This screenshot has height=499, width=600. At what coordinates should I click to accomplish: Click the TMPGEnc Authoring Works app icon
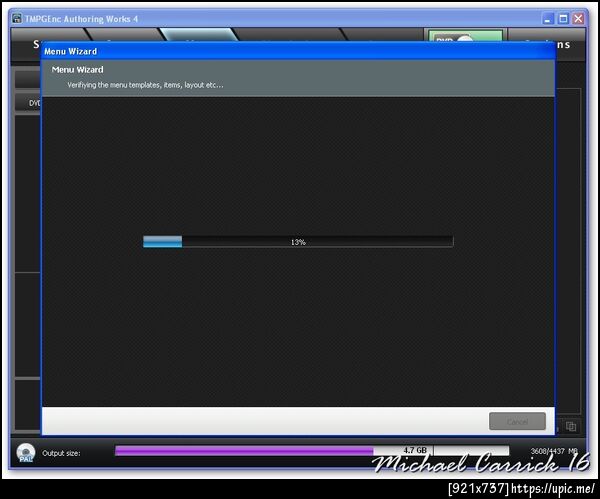(x=17, y=18)
